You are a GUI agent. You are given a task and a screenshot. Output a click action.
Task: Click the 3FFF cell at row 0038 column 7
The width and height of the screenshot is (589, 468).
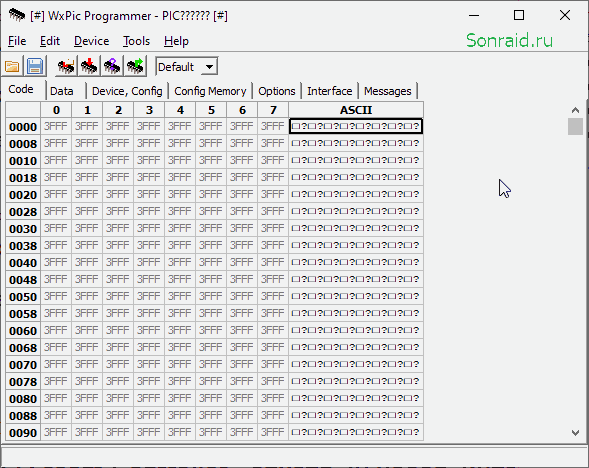[x=273, y=245]
